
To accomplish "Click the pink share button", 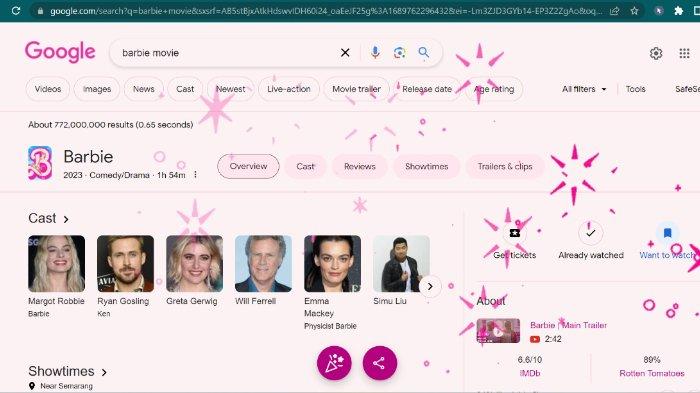I will click(x=379, y=363).
